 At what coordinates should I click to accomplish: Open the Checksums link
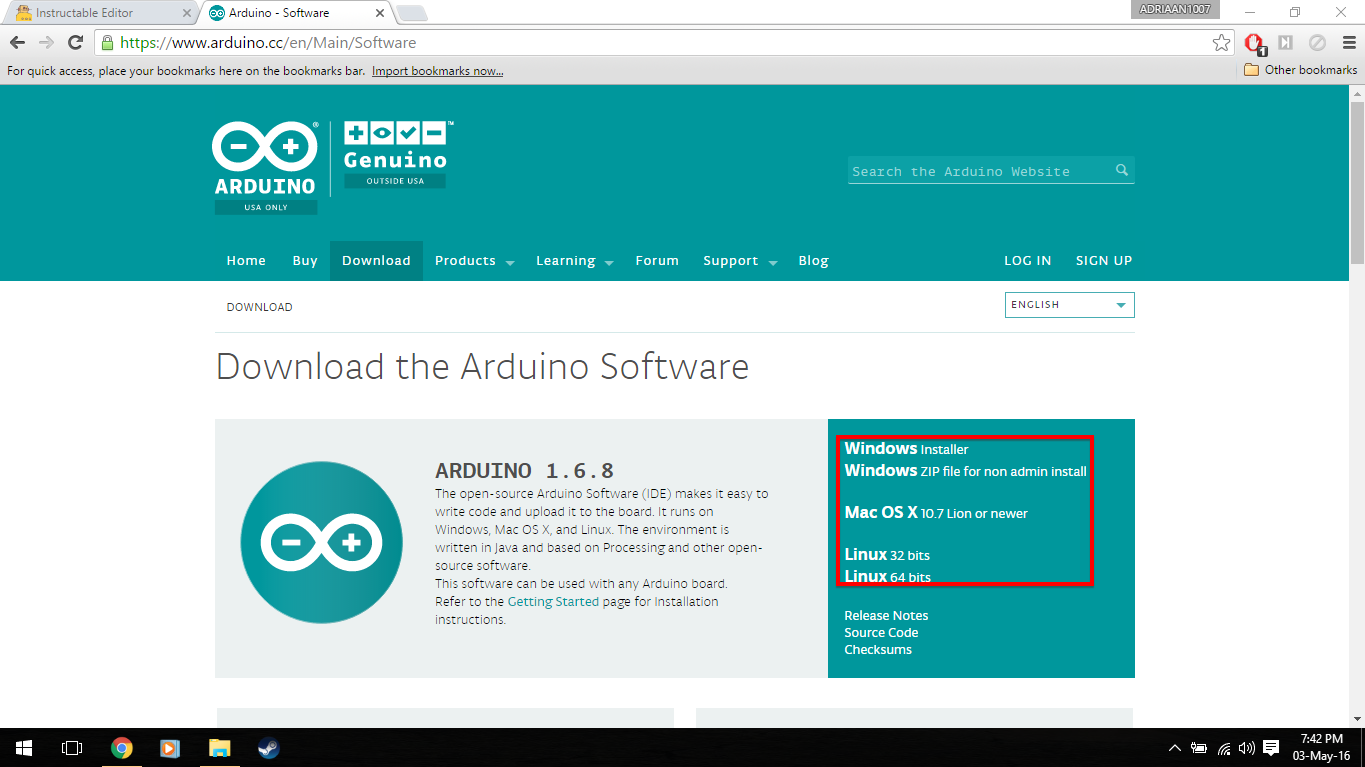pos(878,649)
